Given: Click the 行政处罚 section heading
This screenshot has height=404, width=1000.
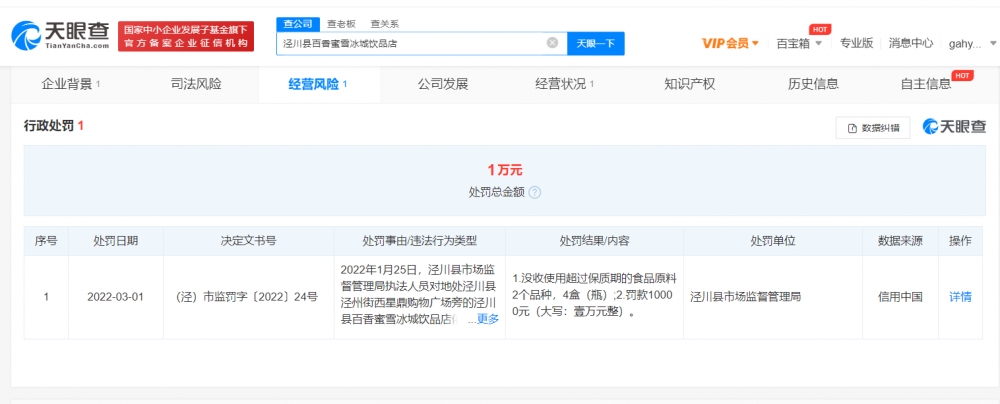Looking at the screenshot, I should pyautogui.click(x=50, y=126).
